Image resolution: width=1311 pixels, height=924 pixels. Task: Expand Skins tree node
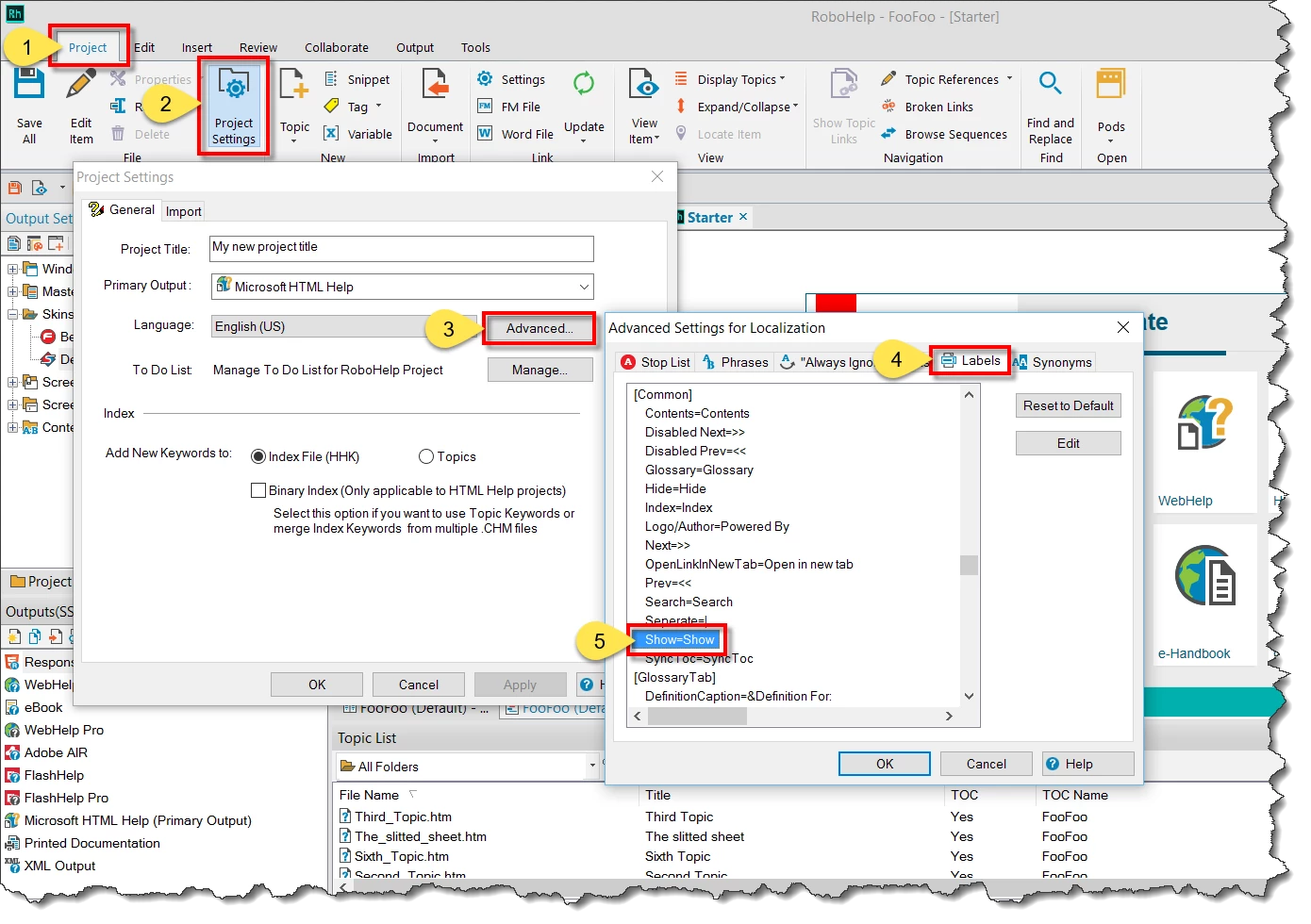click(13, 314)
